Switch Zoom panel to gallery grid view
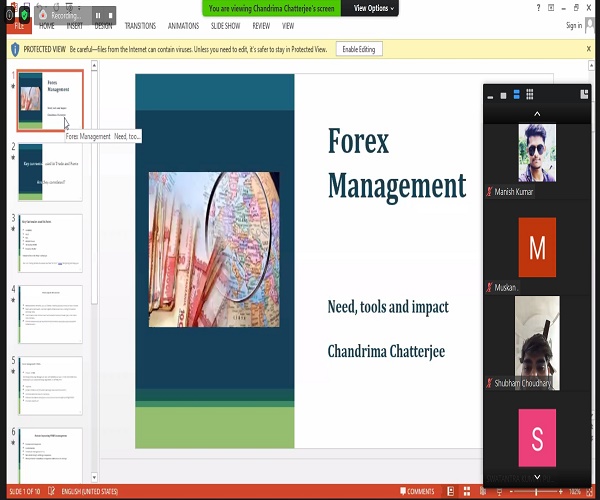This screenshot has height=500, width=600. tap(530, 94)
